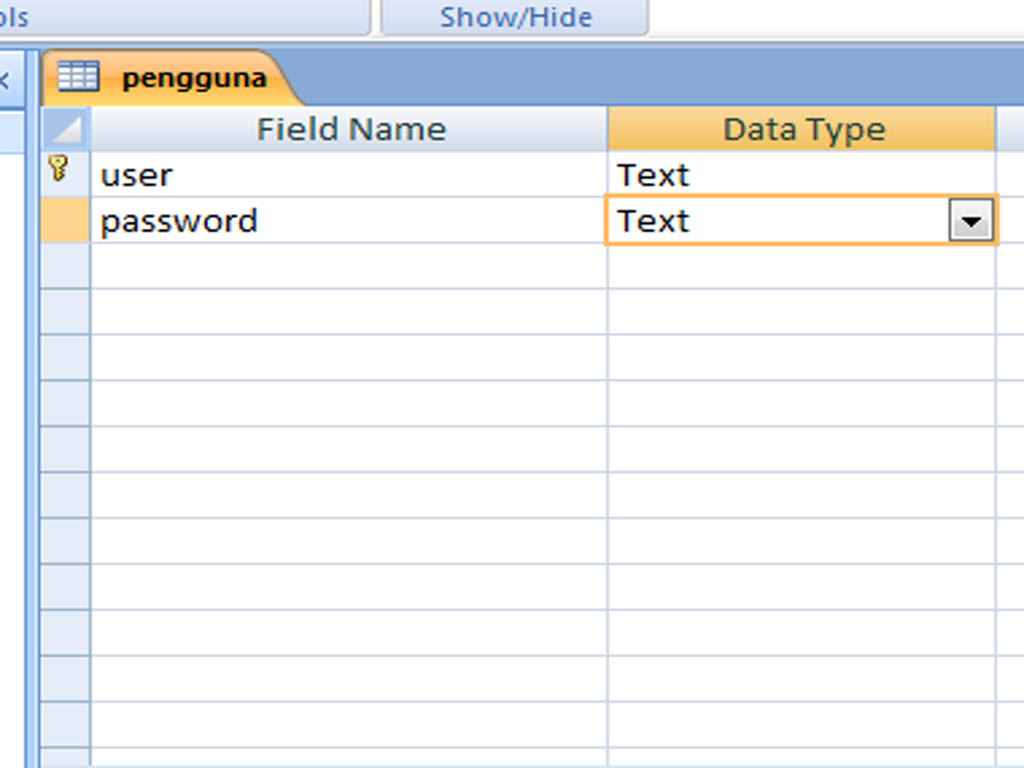Screen dimensions: 1024x768
Task: Click the first empty Data Type cell below password
Action: click(800, 266)
